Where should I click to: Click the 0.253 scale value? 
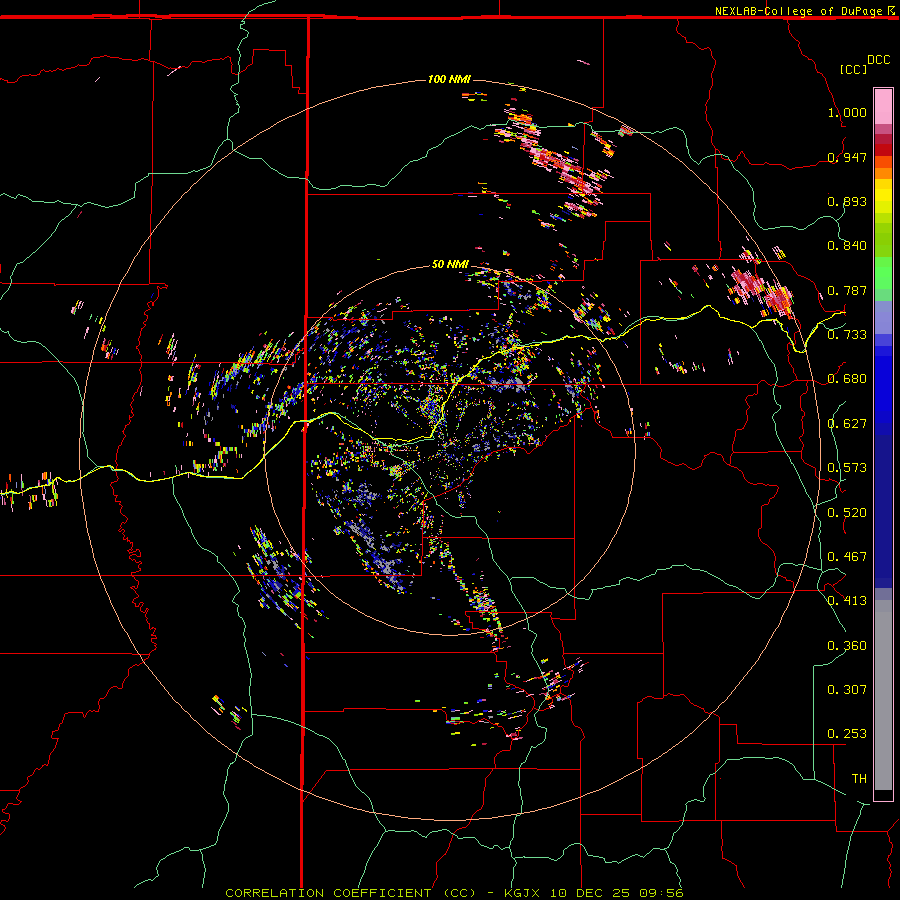click(x=847, y=734)
